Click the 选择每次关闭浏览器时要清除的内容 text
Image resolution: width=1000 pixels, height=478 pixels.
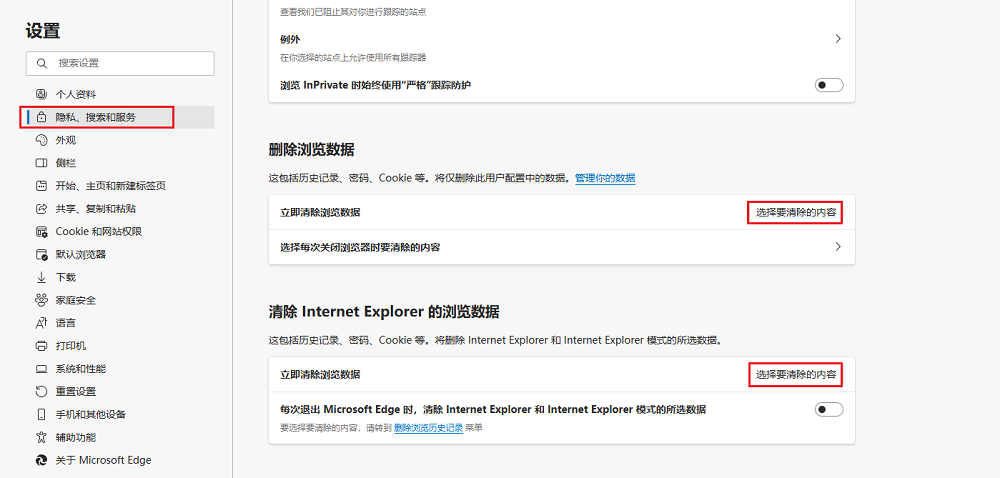[x=360, y=247]
